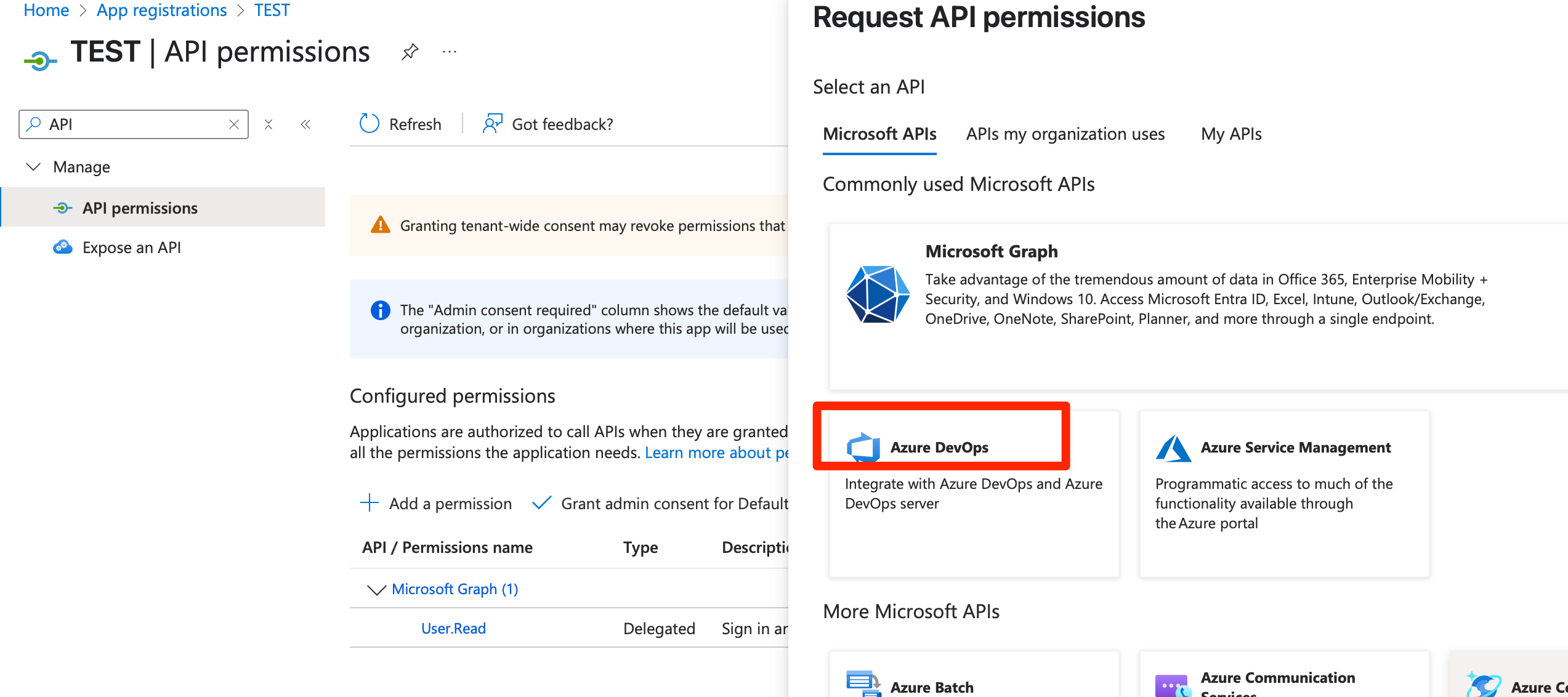This screenshot has height=697, width=1568.
Task: Click the Refresh icon
Action: tap(369, 124)
